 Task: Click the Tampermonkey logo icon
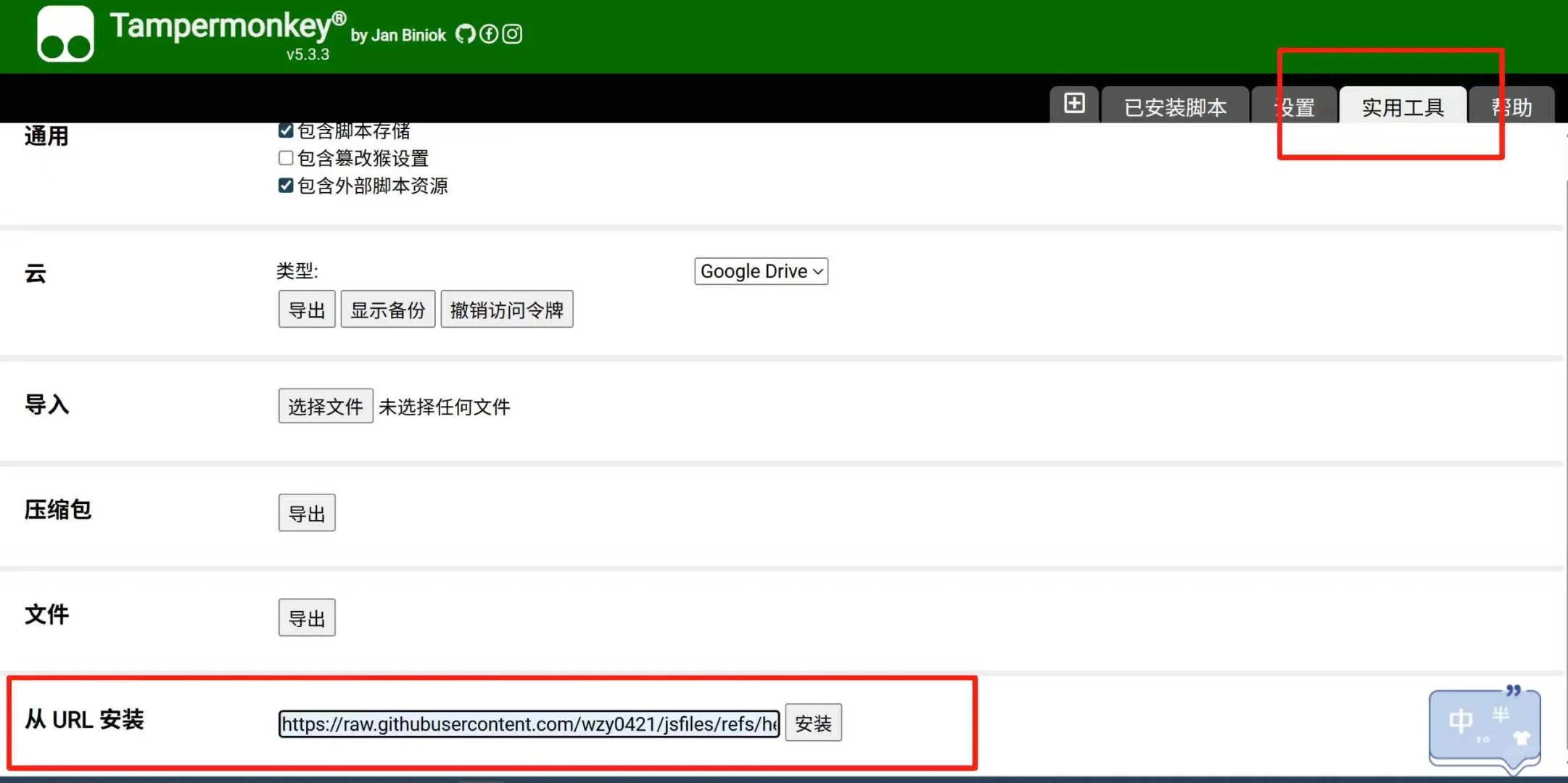pos(65,34)
